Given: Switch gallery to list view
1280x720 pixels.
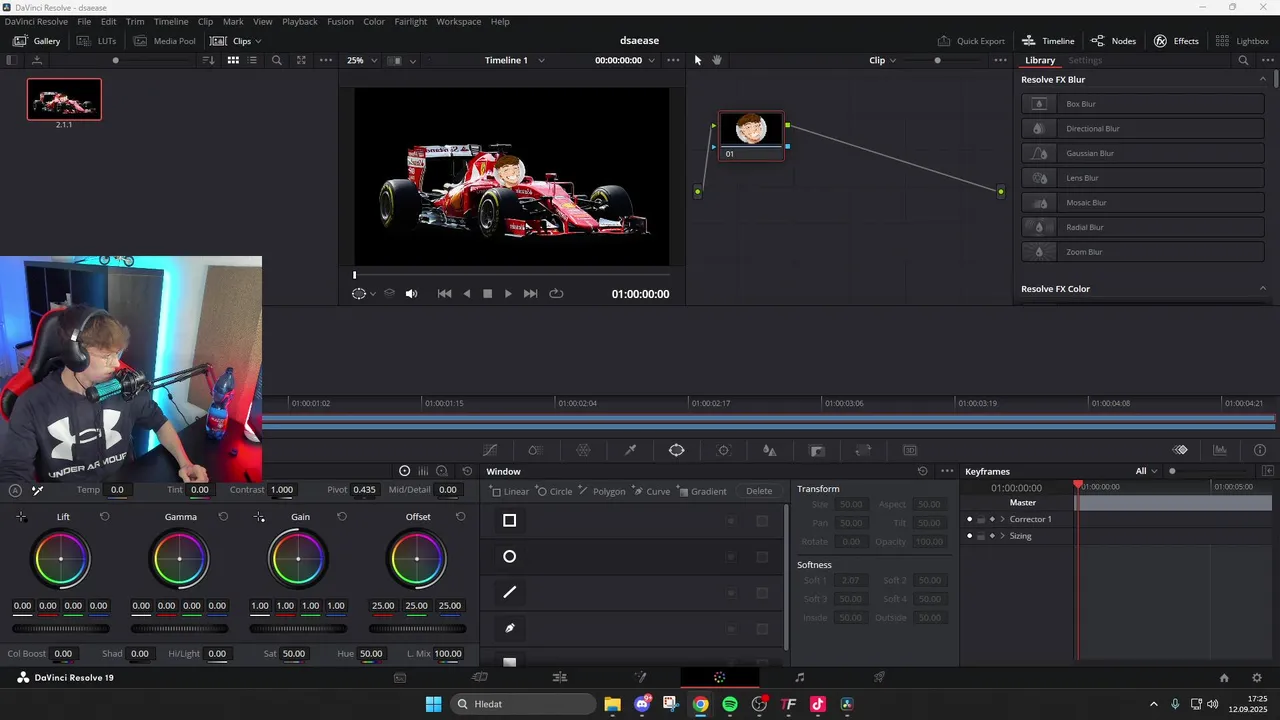Looking at the screenshot, I should click(x=252, y=60).
